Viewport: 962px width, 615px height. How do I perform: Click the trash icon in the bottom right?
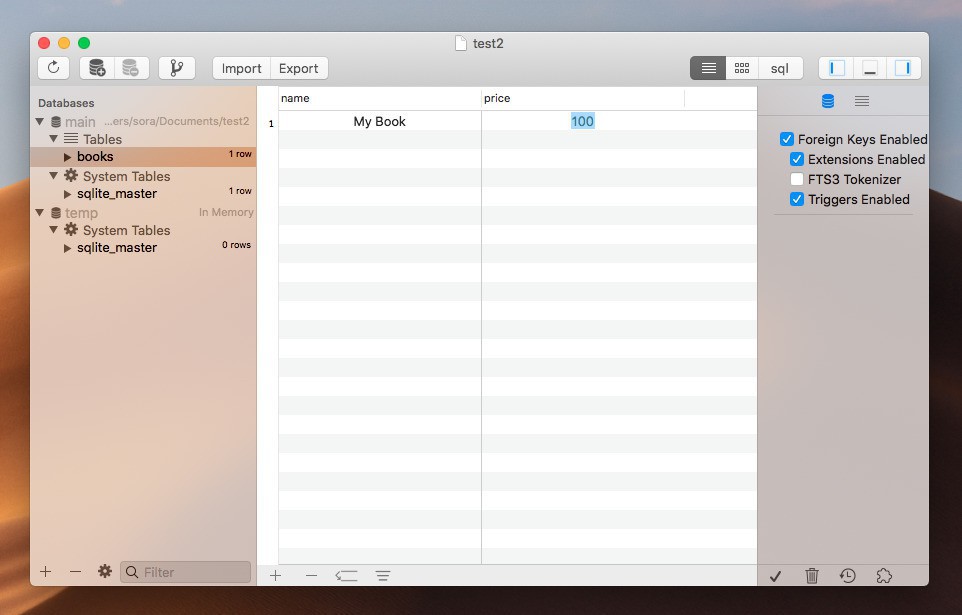coord(812,575)
